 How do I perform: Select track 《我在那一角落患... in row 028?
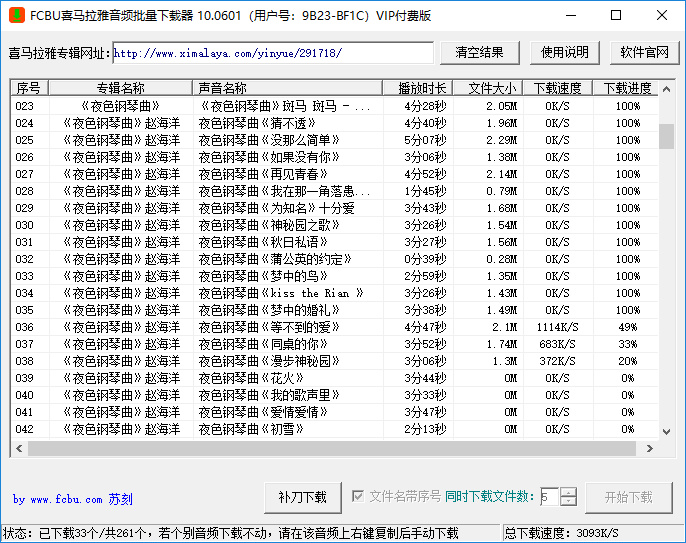tap(285, 191)
